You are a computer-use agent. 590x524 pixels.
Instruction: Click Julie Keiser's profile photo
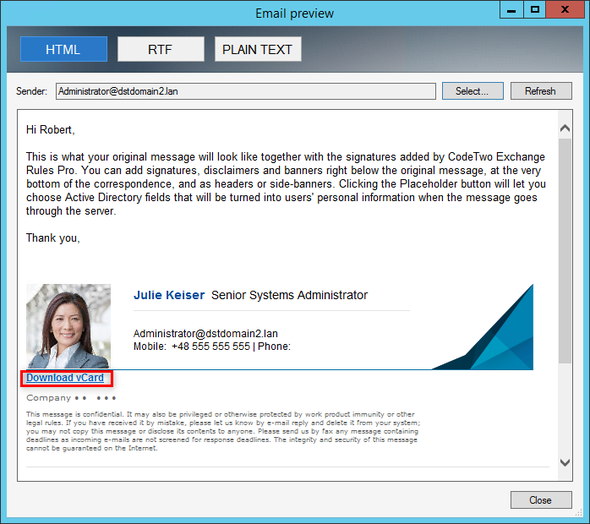coord(68,326)
